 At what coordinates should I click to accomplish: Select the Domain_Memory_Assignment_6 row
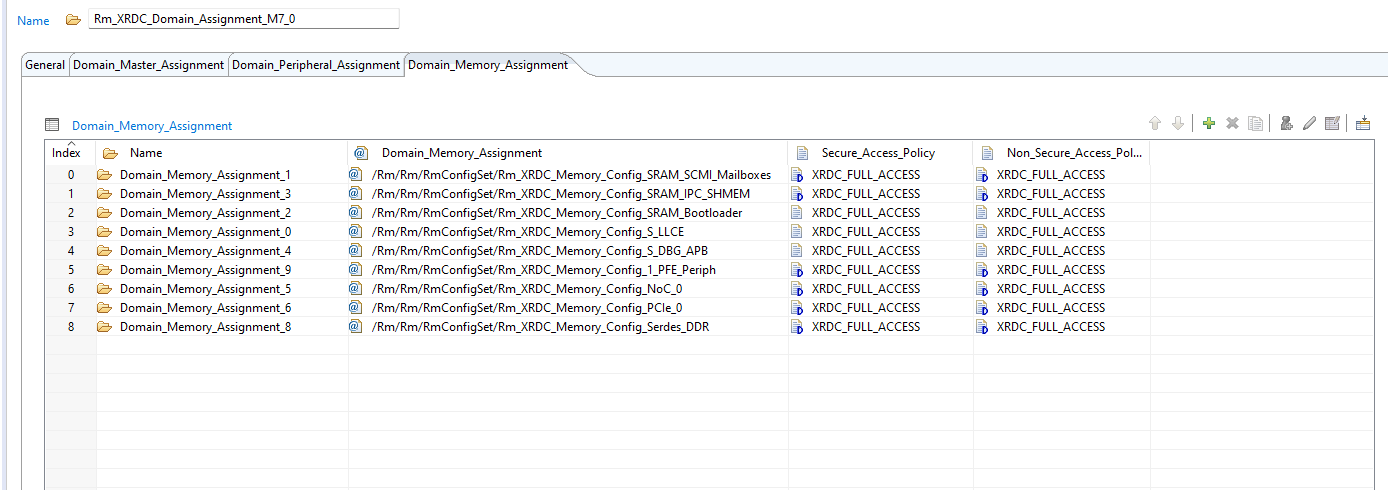205,308
